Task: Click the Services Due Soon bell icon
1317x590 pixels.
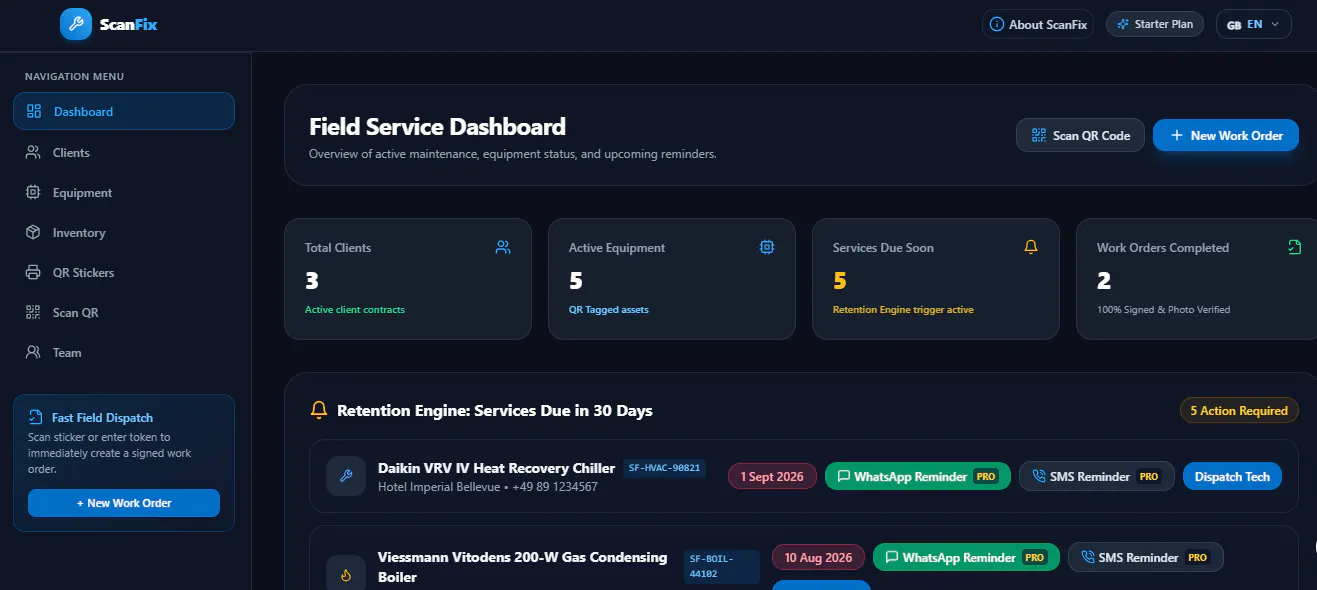Action: pos(1031,247)
